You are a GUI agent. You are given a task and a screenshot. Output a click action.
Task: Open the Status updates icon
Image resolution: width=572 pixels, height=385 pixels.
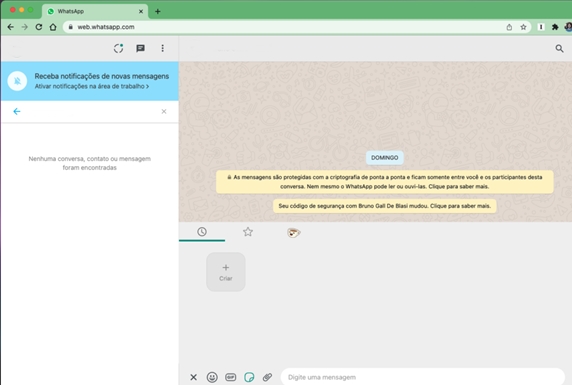click(118, 48)
